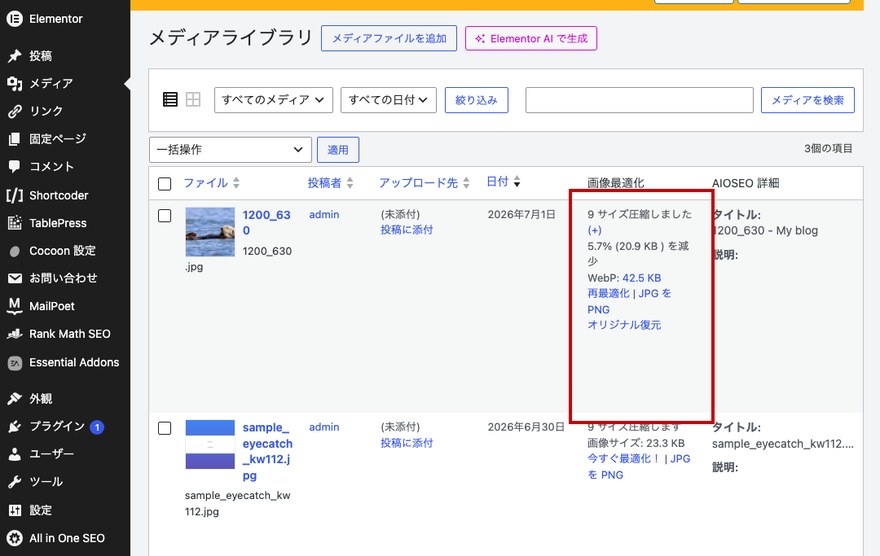This screenshot has height=556, width=880.
Task: Click the 2026年7月1日 date cell
Action: 521,214
